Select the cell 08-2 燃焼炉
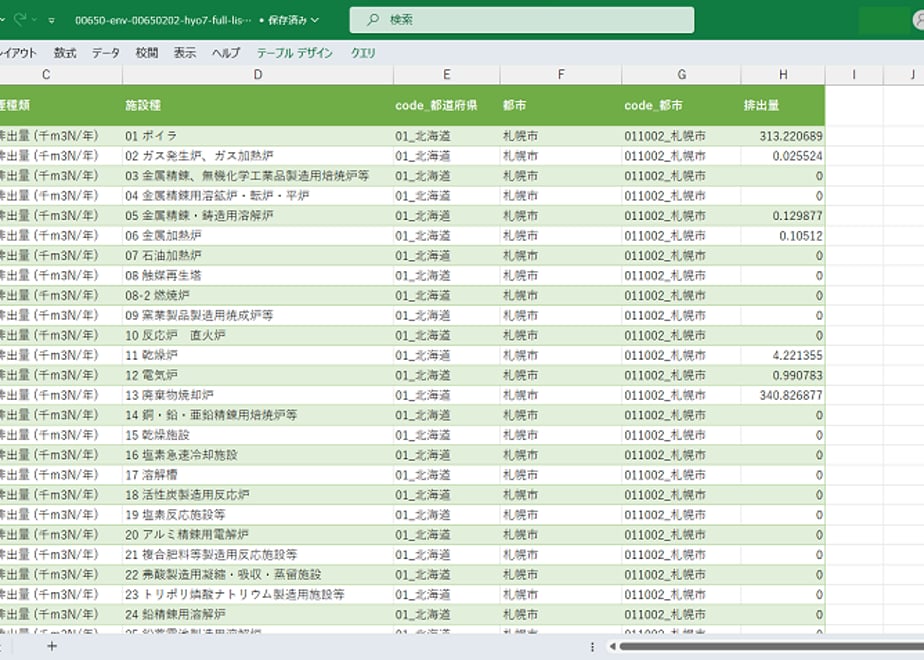The height and width of the screenshot is (660, 924). [258, 296]
